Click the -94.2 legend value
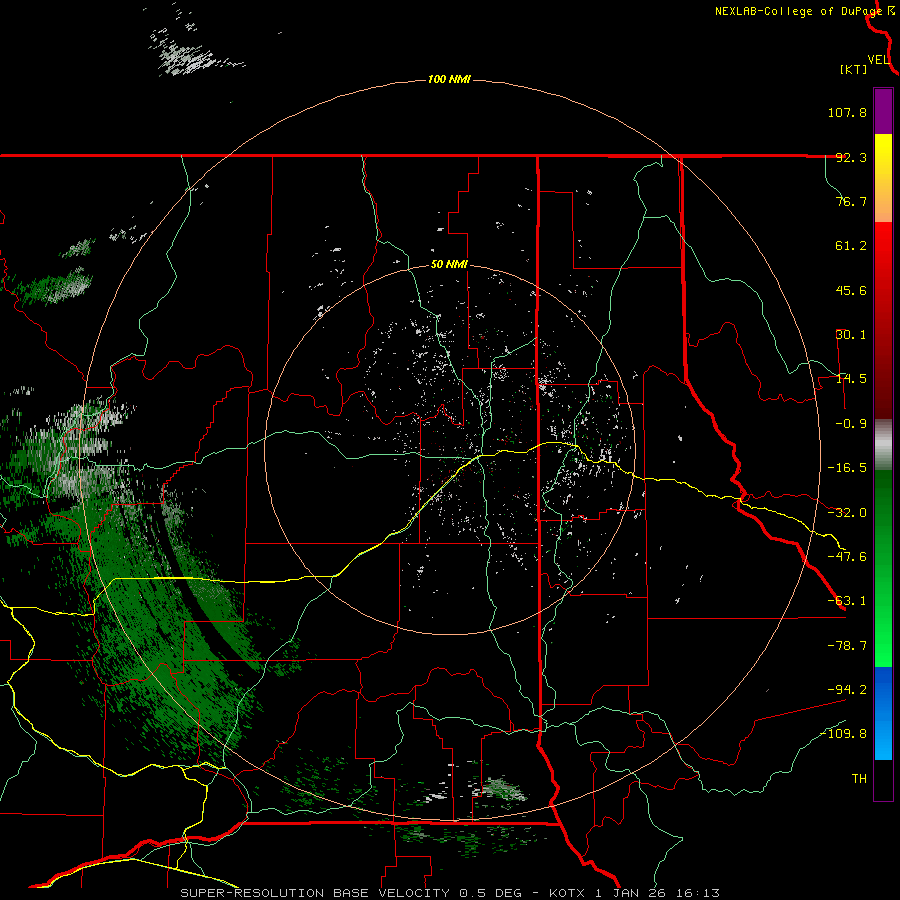 [x=847, y=689]
